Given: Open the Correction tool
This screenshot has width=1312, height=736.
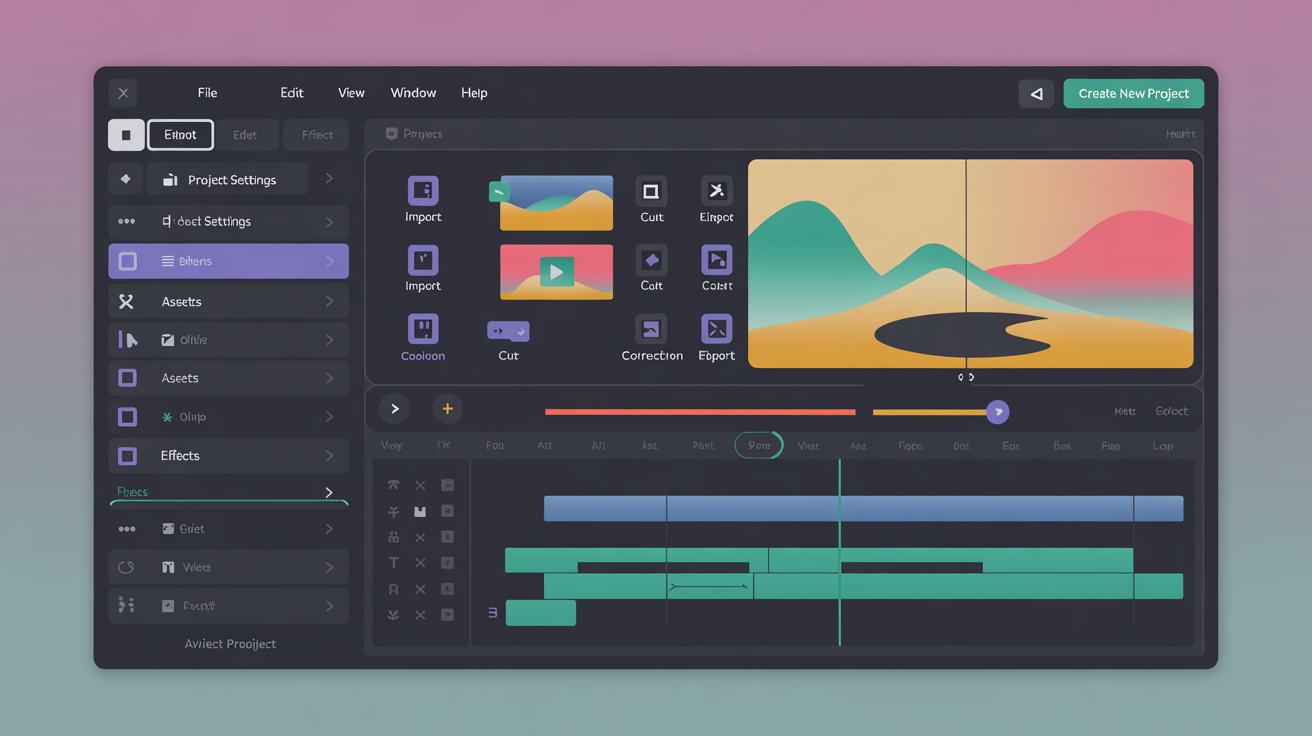Looking at the screenshot, I should 651,329.
